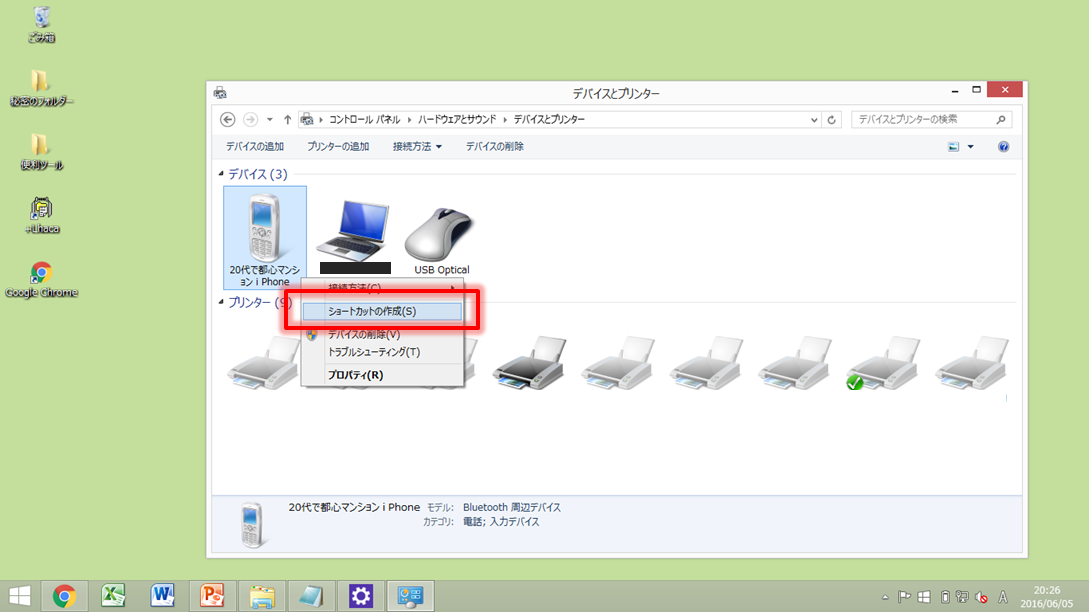The height and width of the screenshot is (612, 1089).
Task: Click プリンターの追加 in the toolbar
Action: 338,147
